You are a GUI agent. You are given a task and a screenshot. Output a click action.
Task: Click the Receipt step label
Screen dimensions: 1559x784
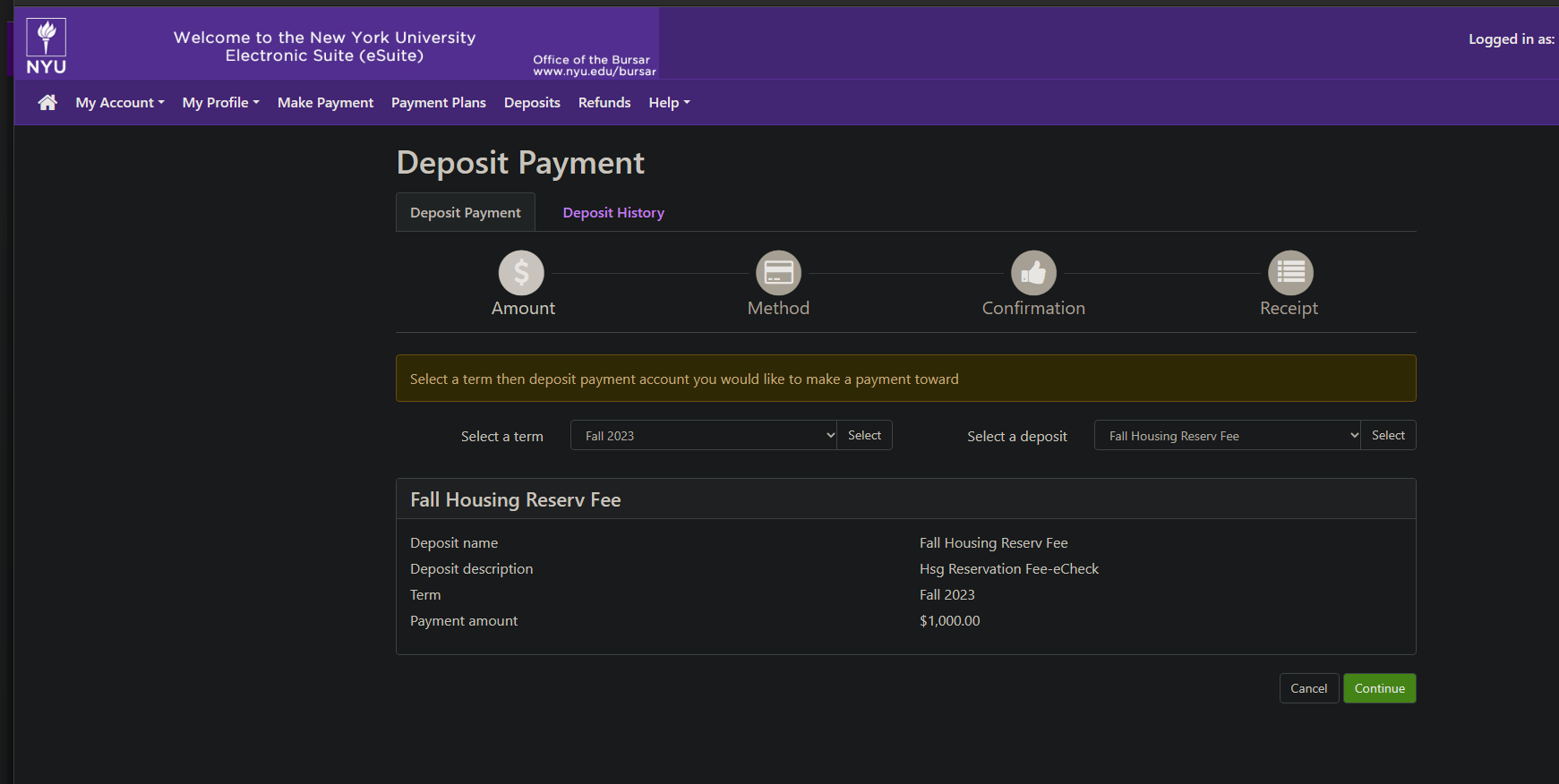[1289, 309]
